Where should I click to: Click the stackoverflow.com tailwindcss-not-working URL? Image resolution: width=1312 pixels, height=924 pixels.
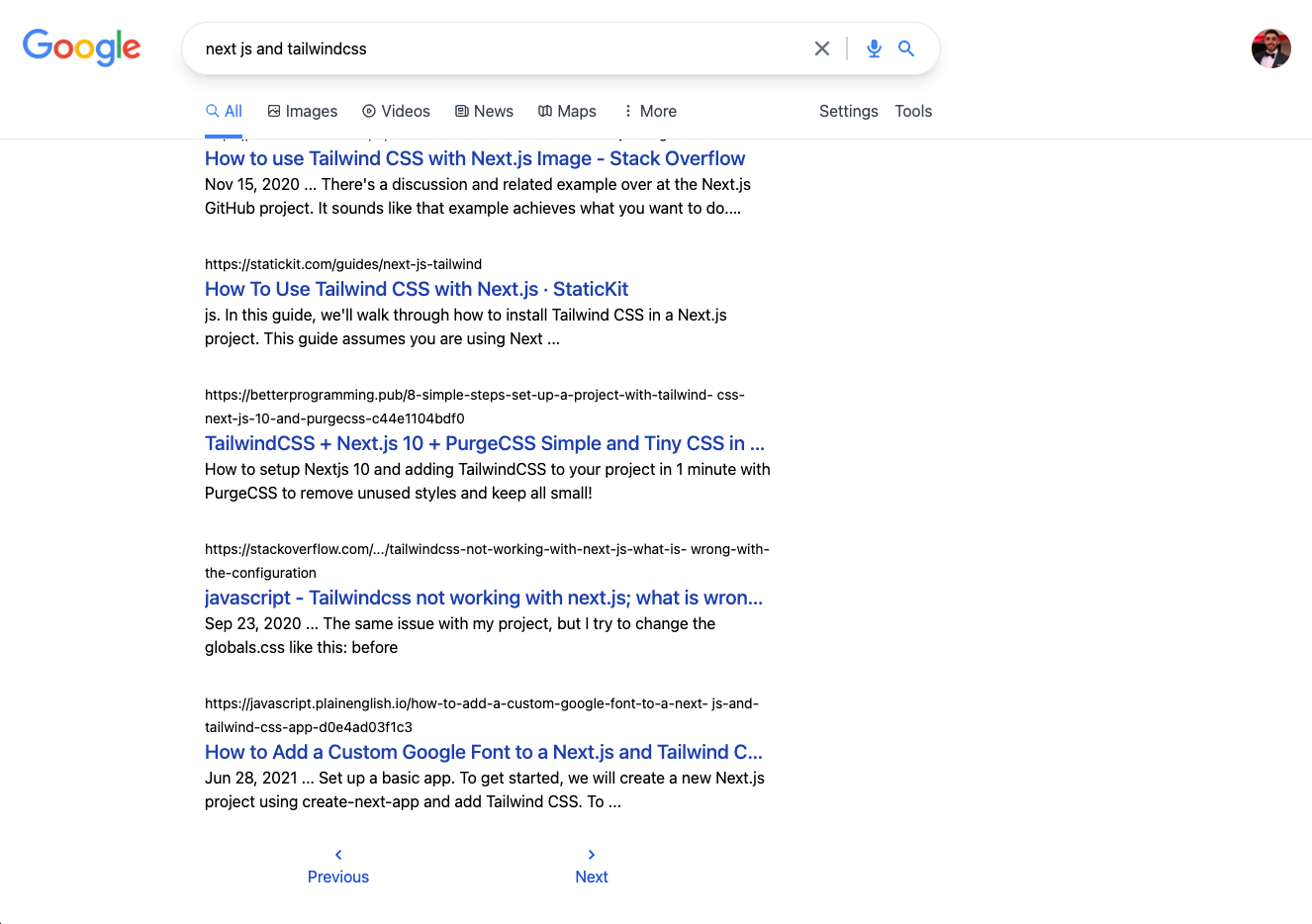click(487, 561)
